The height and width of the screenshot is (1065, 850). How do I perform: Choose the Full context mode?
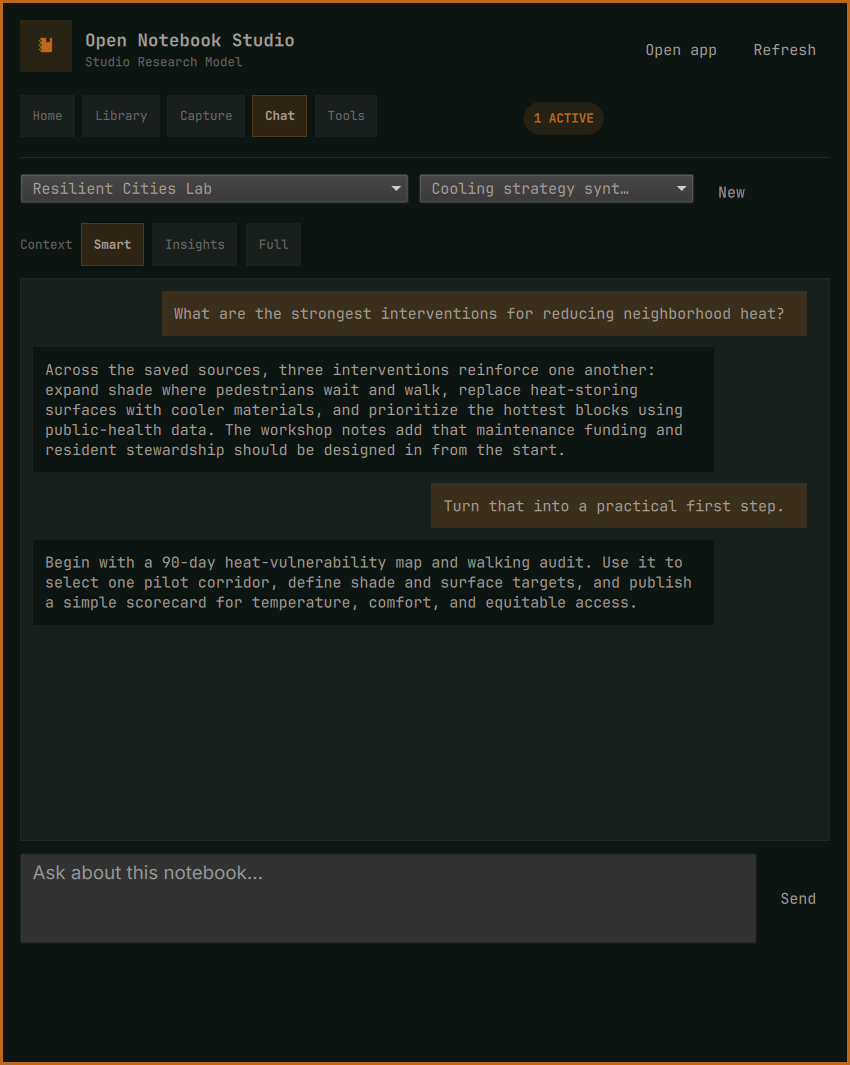(x=273, y=245)
